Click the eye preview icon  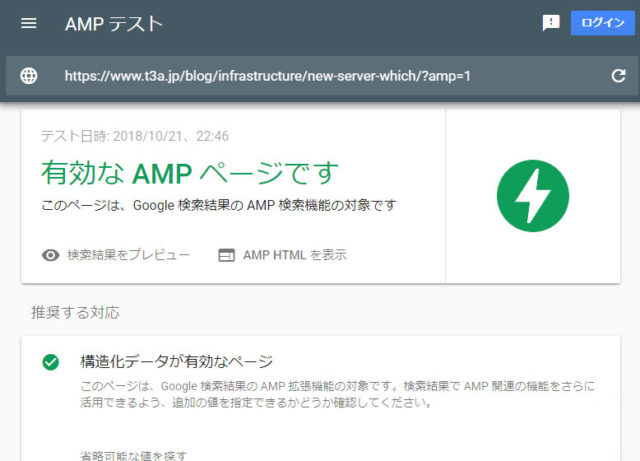tap(51, 255)
